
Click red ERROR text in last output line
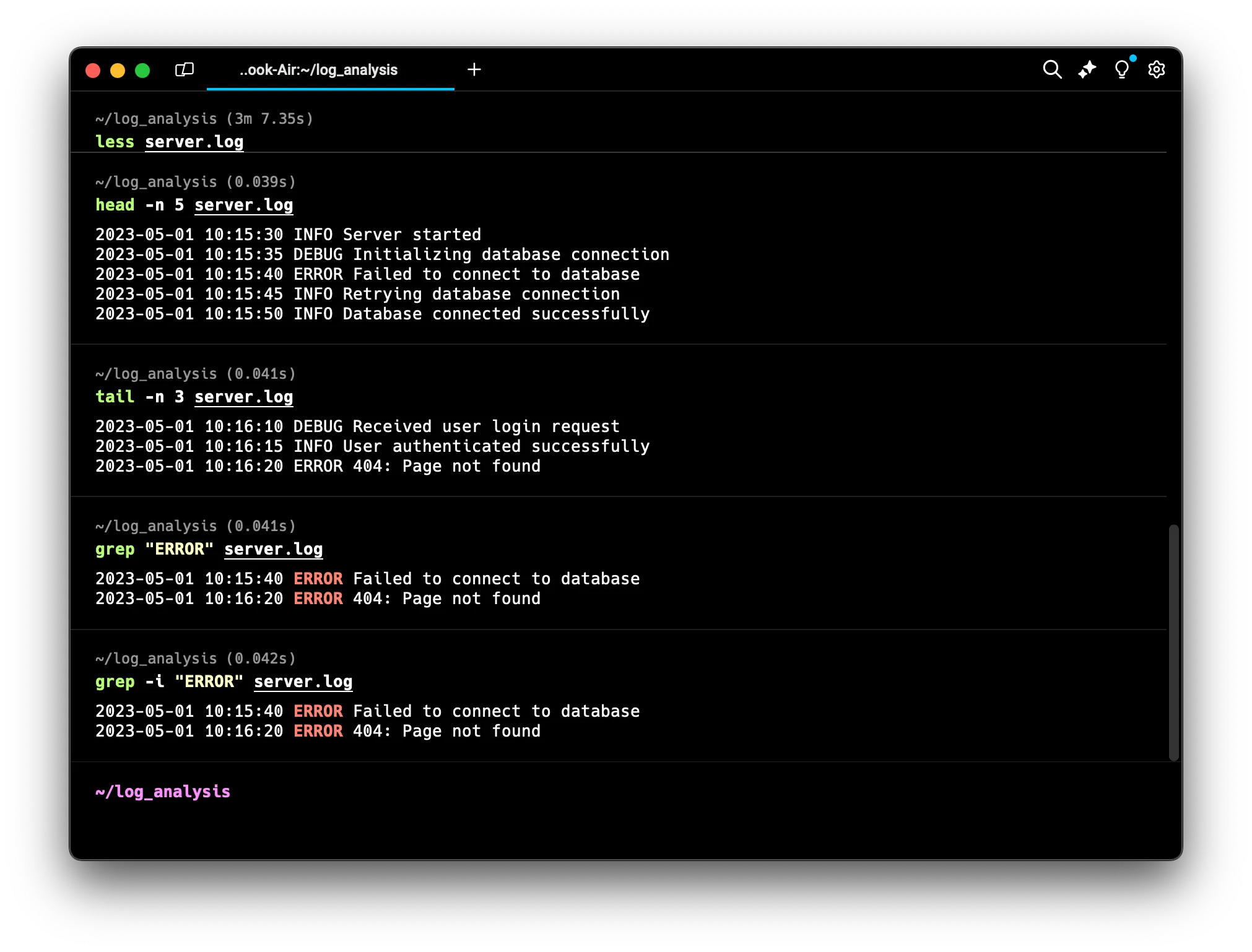coord(318,731)
